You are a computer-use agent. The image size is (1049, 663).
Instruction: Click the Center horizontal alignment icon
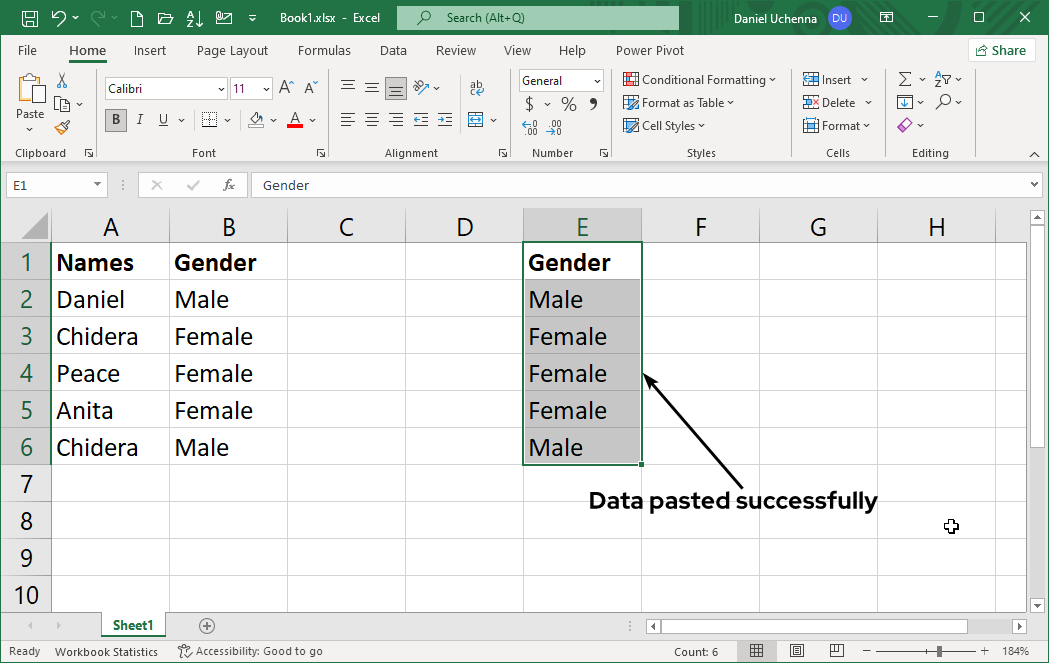point(371,120)
